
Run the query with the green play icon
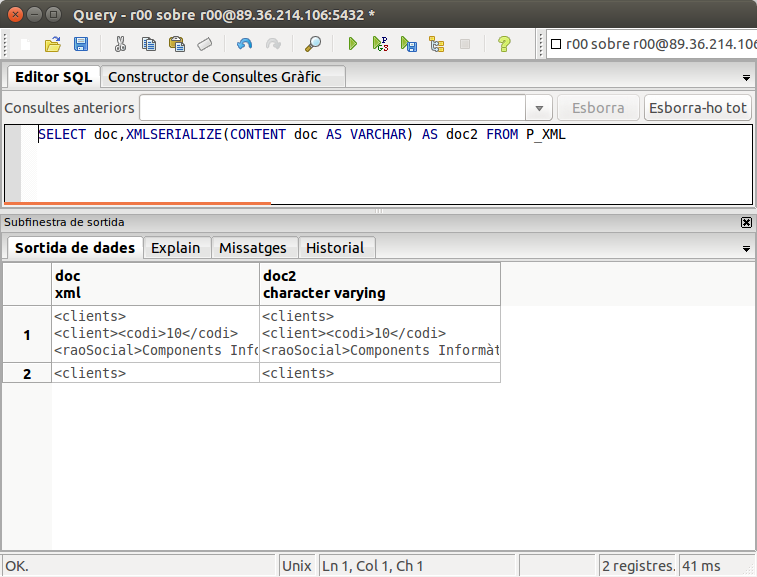(352, 44)
